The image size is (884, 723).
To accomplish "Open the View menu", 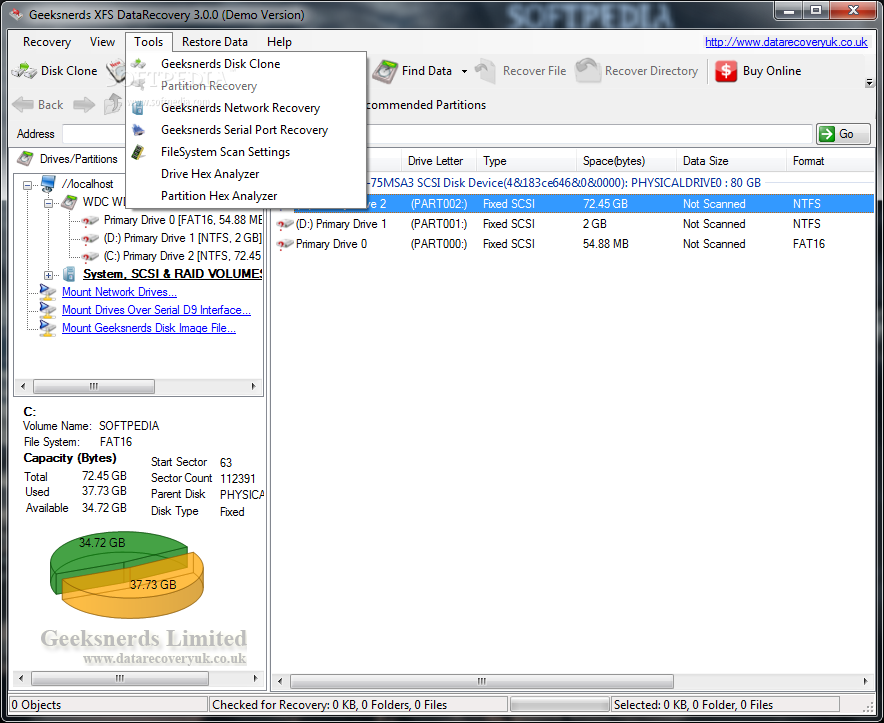I will click(x=102, y=42).
